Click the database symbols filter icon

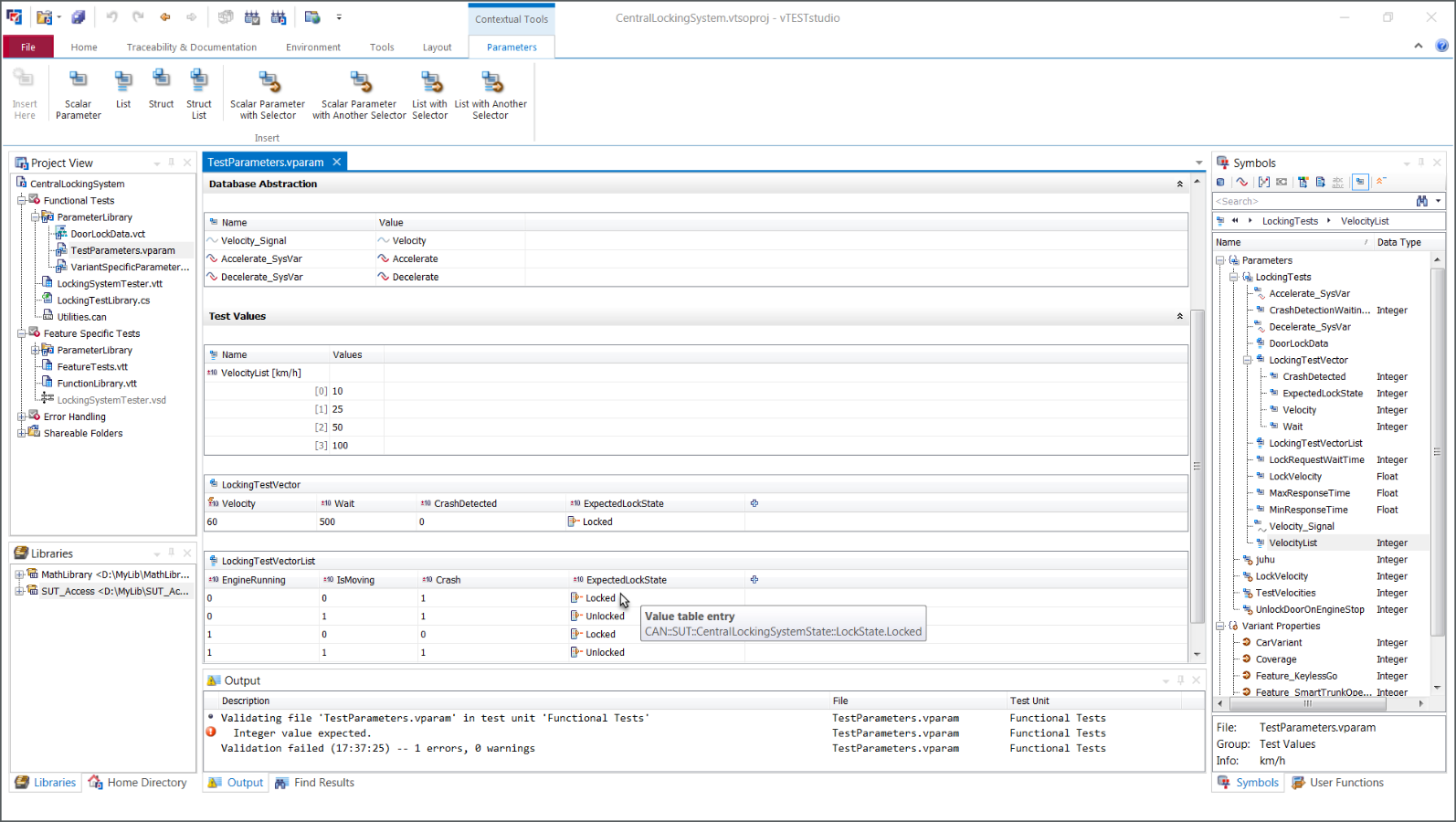[x=1220, y=182]
